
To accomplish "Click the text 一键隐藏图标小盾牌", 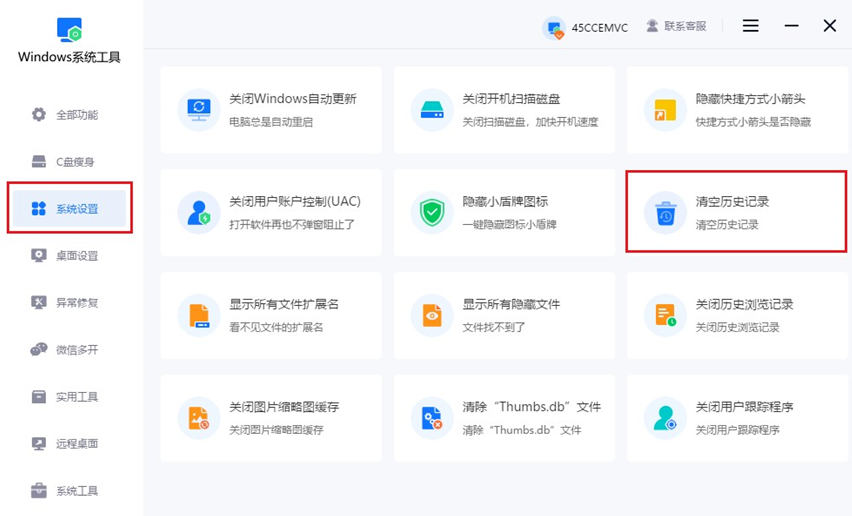I will click(510, 225).
